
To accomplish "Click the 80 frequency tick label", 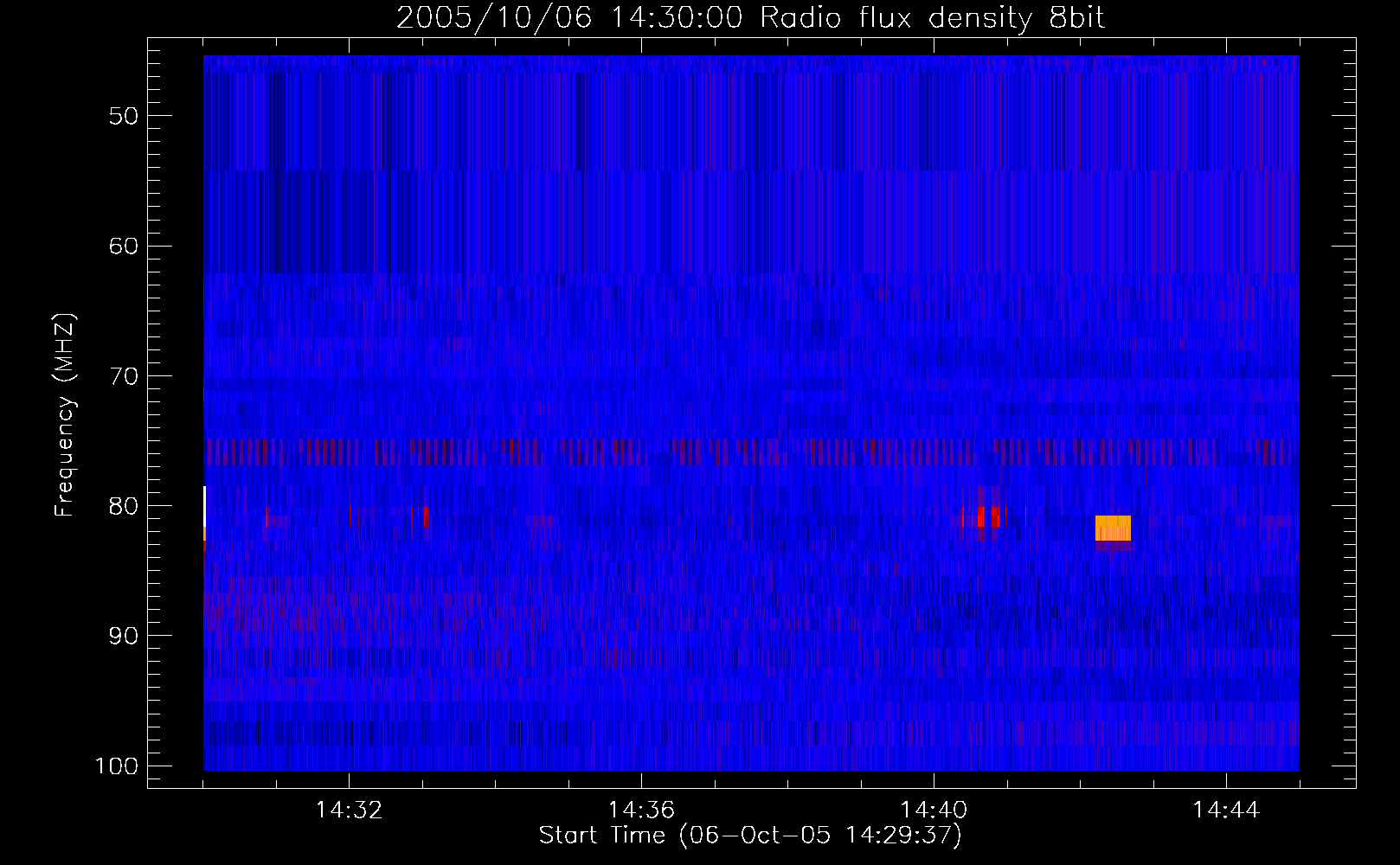I will (123, 506).
